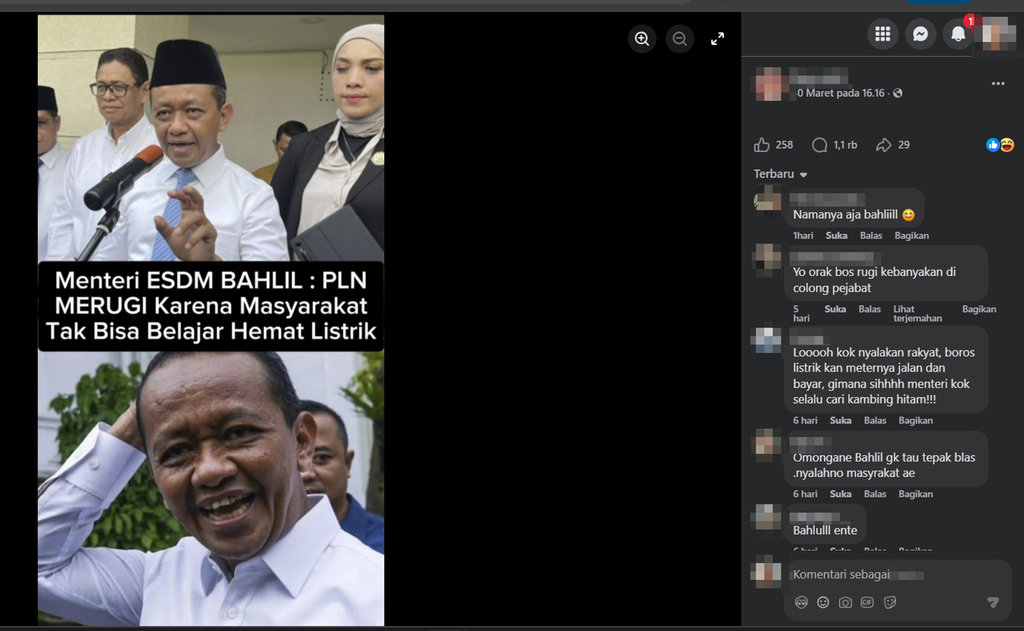The height and width of the screenshot is (631, 1024).
Task: Like the post with thumbs-up icon
Action: [x=762, y=145]
